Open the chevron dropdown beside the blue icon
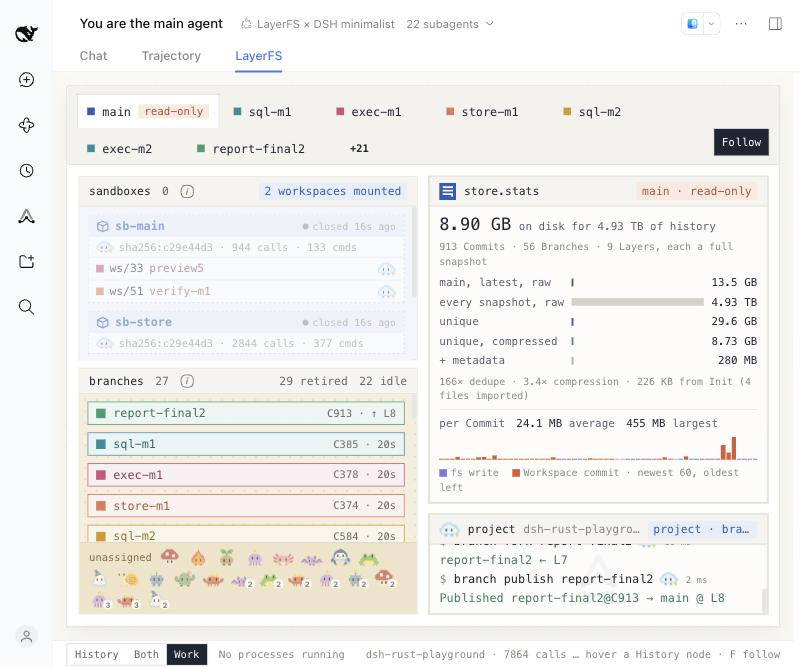Screen dimensions: 800x668 (711, 23)
